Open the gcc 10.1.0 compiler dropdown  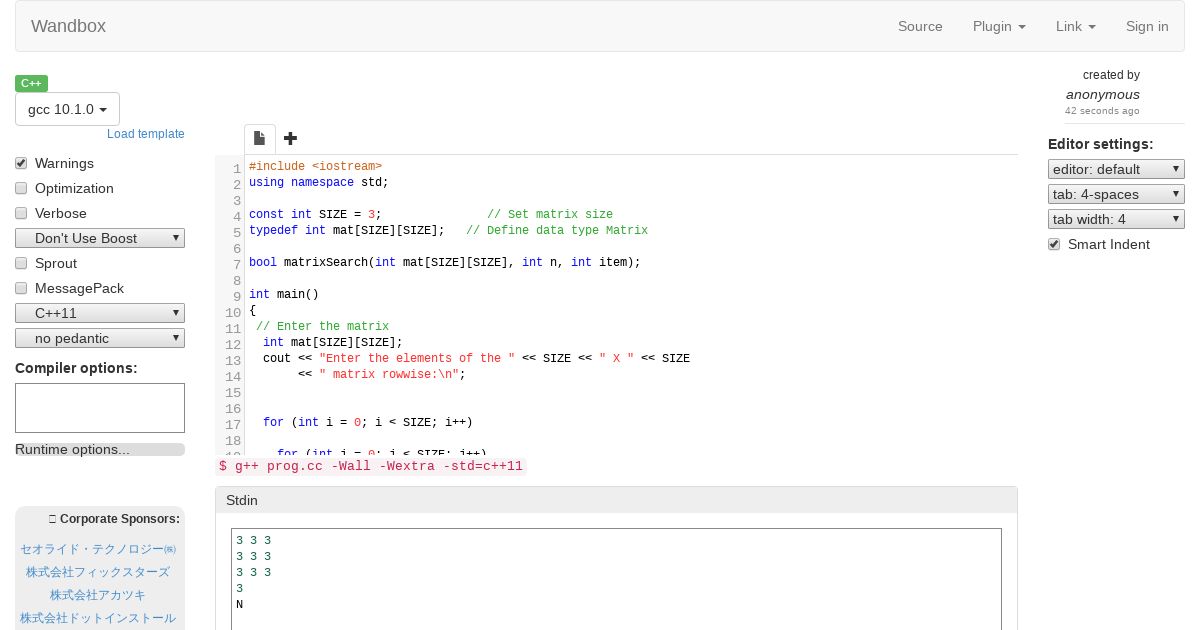[67, 109]
